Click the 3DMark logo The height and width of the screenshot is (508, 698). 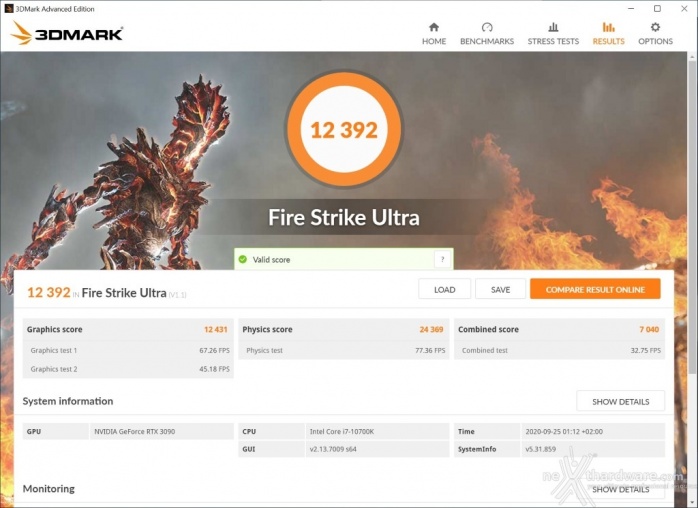pyautogui.click(x=66, y=33)
